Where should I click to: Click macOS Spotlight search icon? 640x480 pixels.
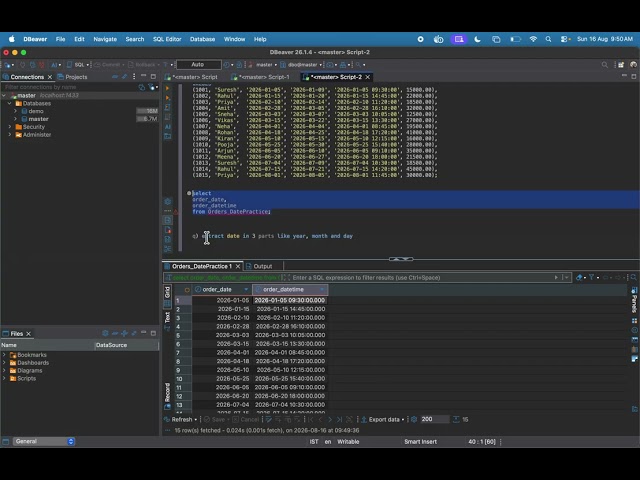548,39
